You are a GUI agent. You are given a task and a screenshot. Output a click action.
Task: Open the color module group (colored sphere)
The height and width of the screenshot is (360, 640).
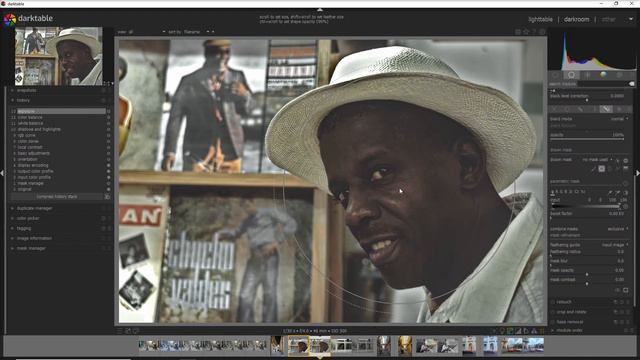click(603, 75)
